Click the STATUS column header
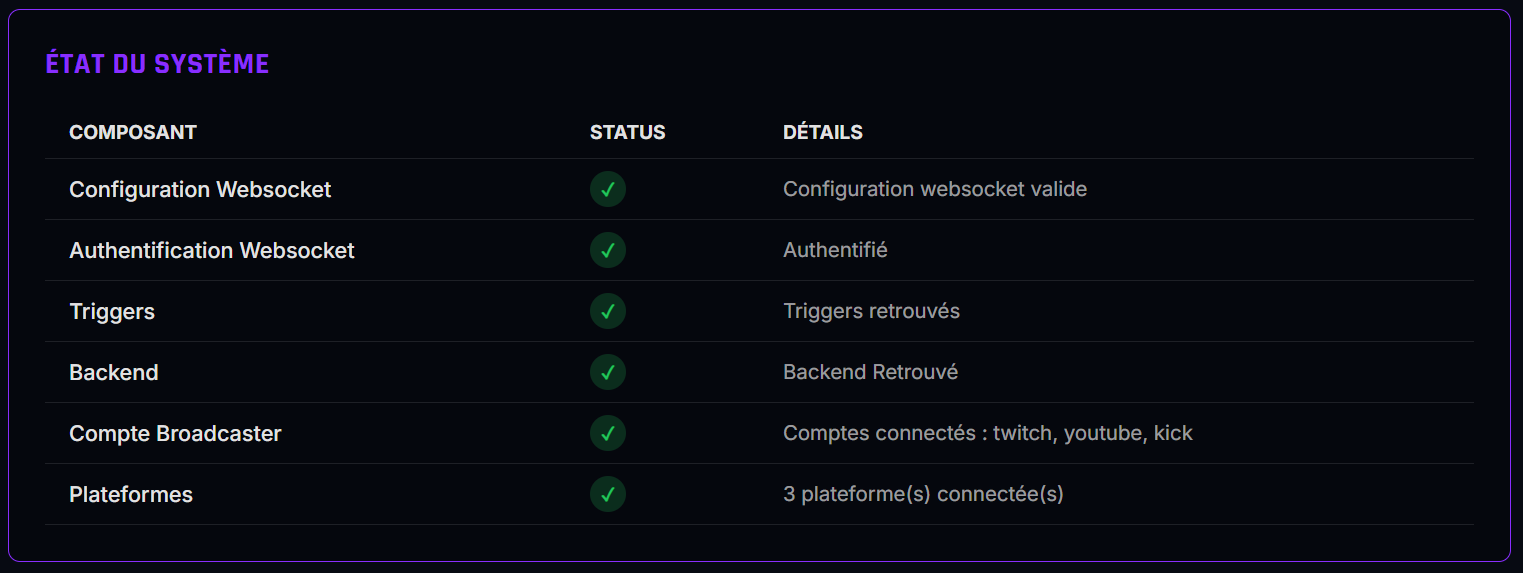1523x573 pixels. 627,132
